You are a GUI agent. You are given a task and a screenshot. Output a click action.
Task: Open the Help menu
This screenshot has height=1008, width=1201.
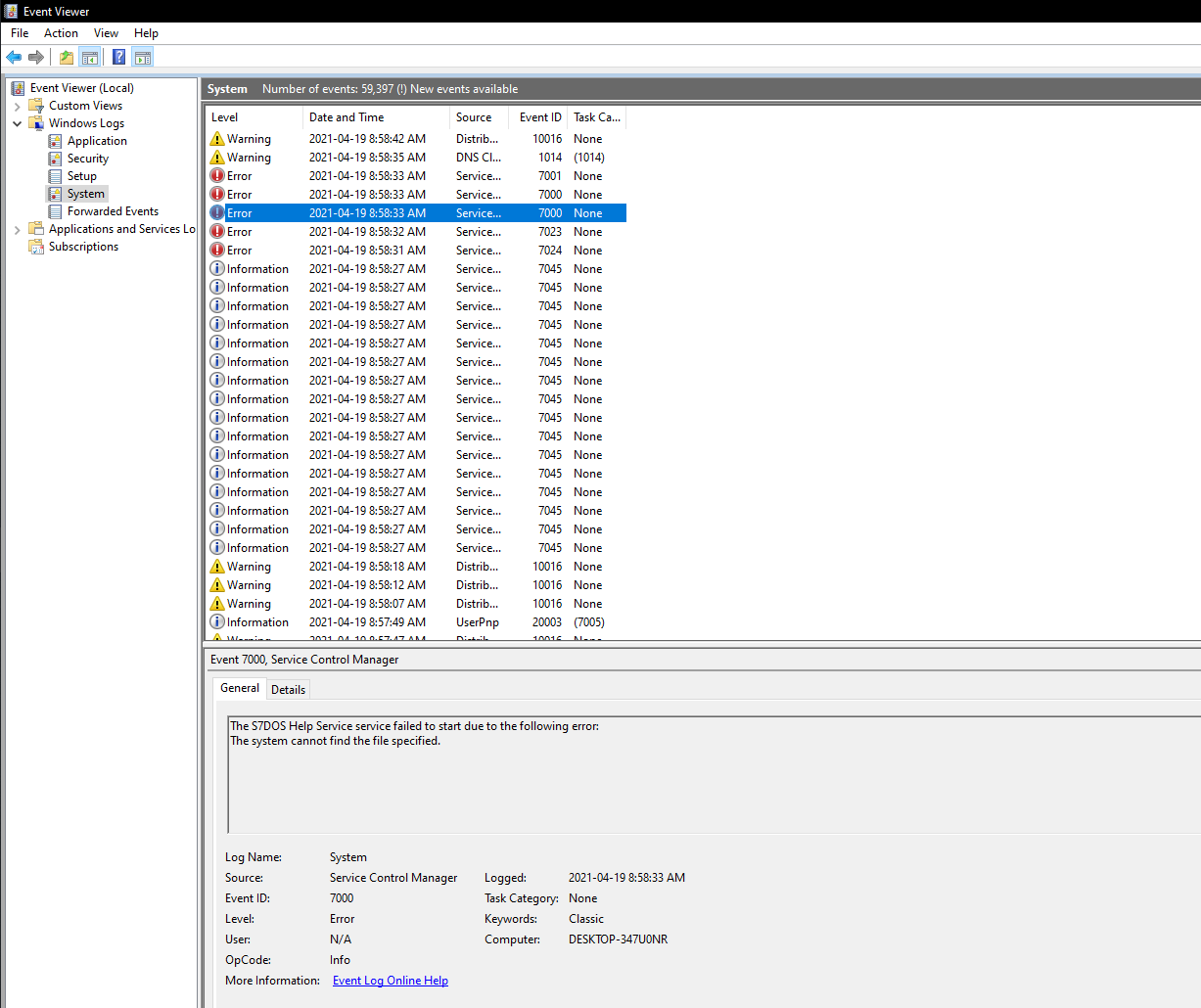coord(146,33)
